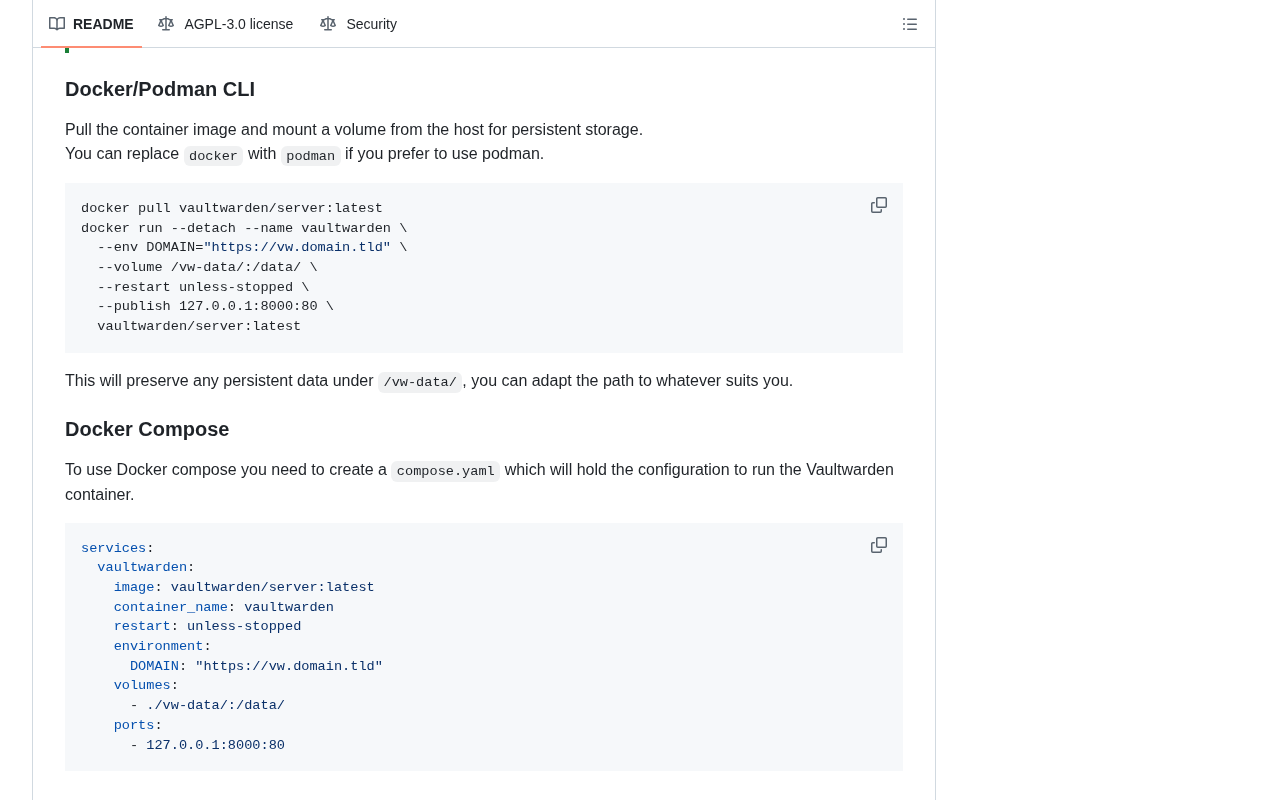
Task: Click the 'environment:' key in the YAML
Action: tap(162, 647)
